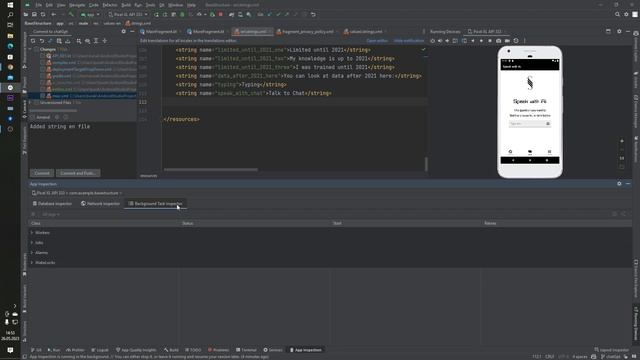Tap home icon in phone app bottom navigation
Image resolution: width=640 pixels, height=360 pixels.
[510, 152]
